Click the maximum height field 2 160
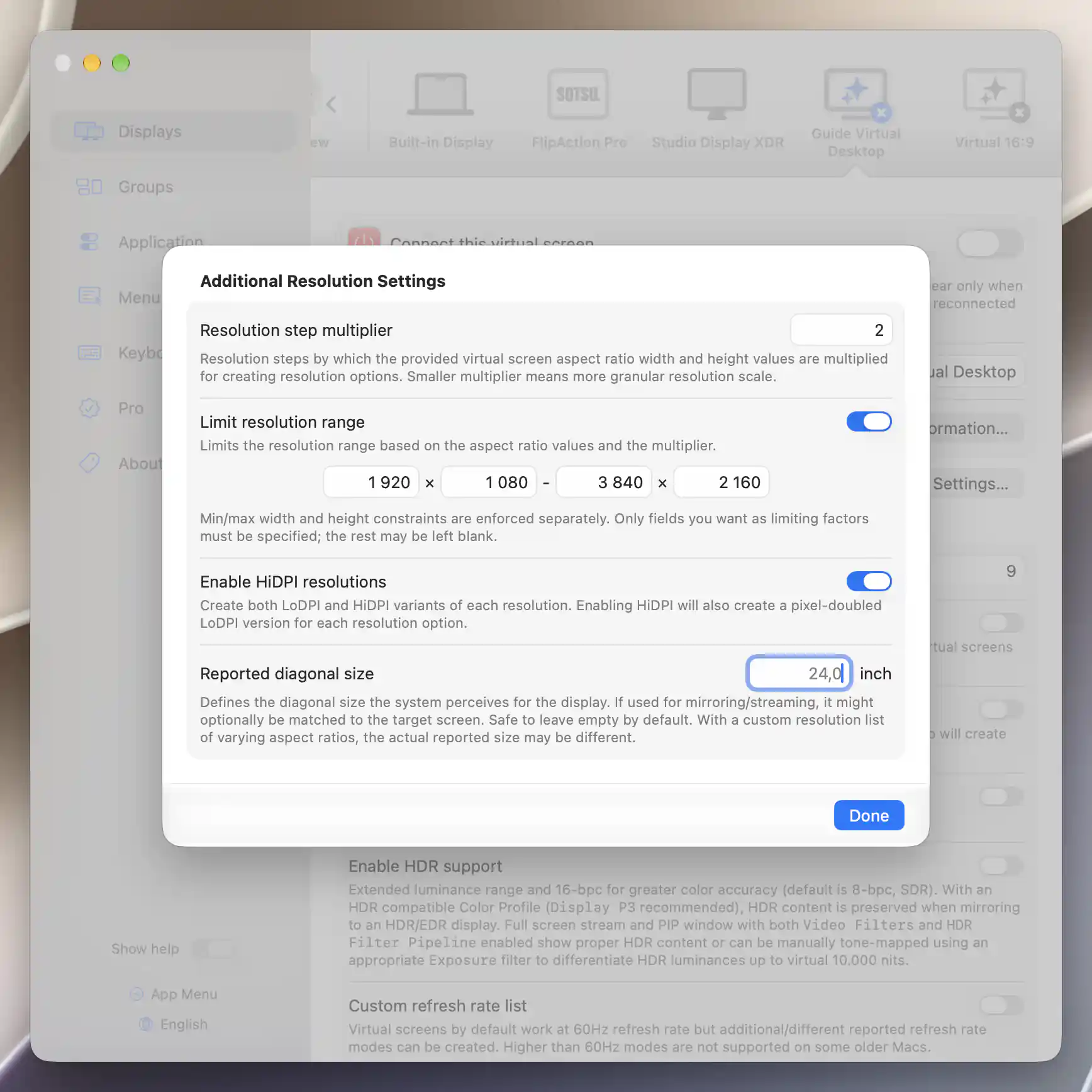Viewport: 1092px width, 1092px height. click(721, 482)
